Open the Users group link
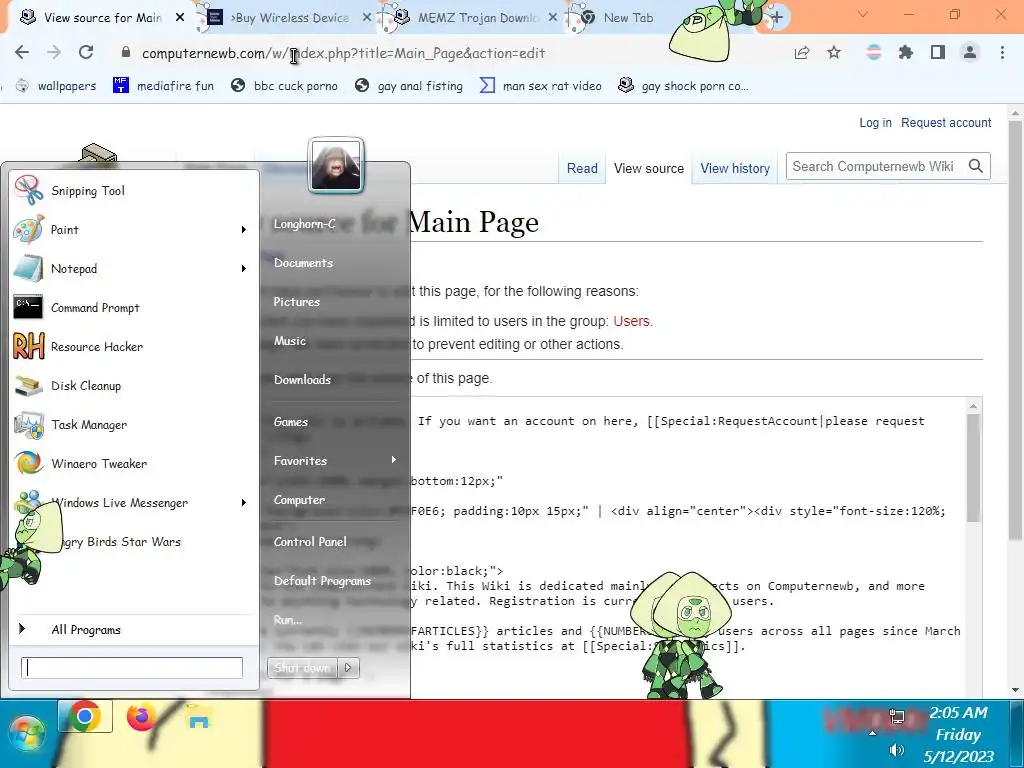This screenshot has height=768, width=1024. pyautogui.click(x=632, y=321)
